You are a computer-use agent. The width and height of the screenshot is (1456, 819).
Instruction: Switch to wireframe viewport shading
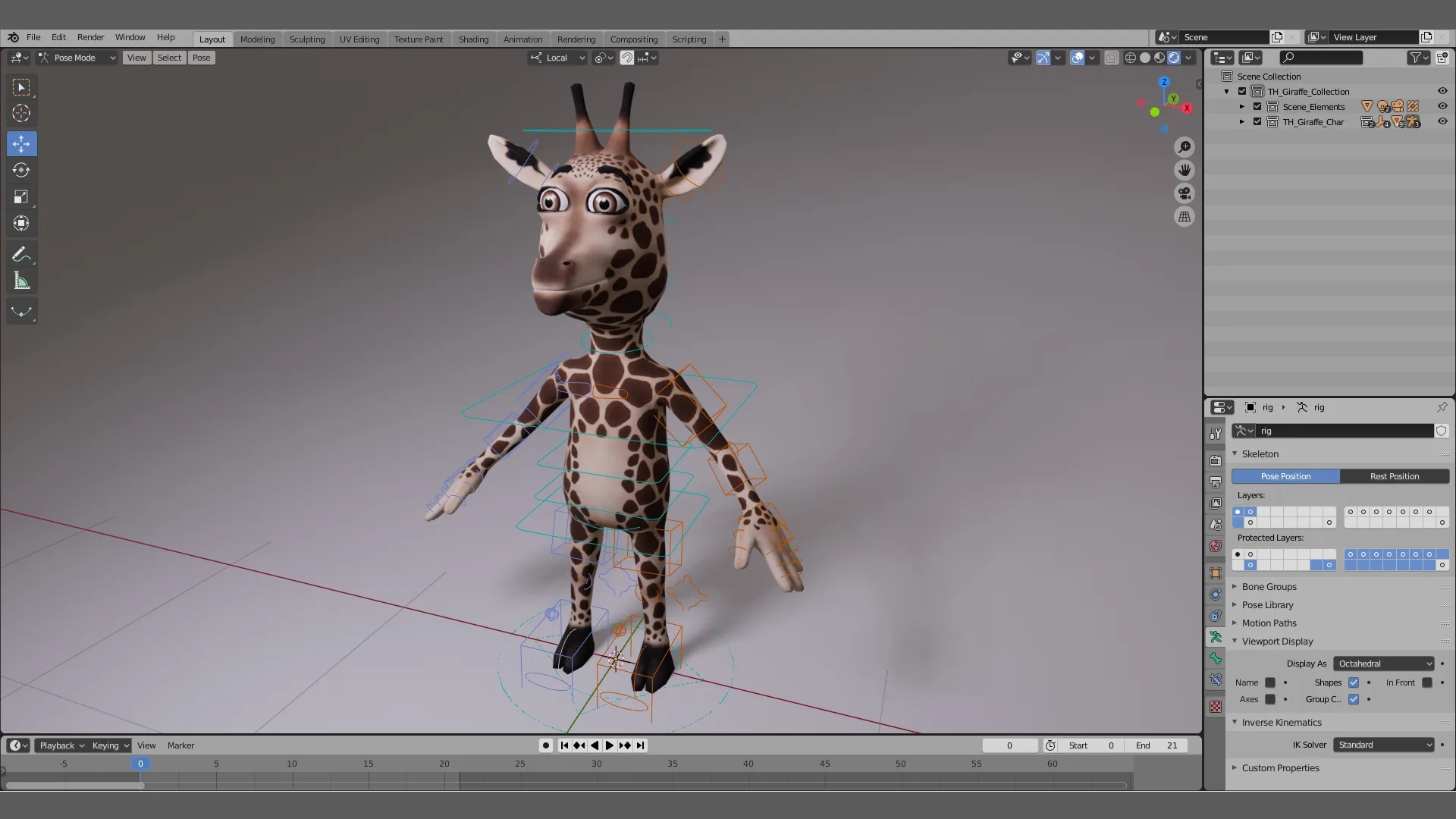click(1131, 58)
